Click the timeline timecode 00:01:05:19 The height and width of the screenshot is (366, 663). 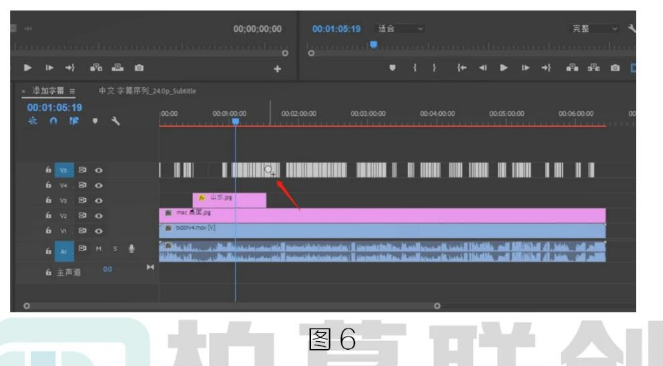(55, 108)
